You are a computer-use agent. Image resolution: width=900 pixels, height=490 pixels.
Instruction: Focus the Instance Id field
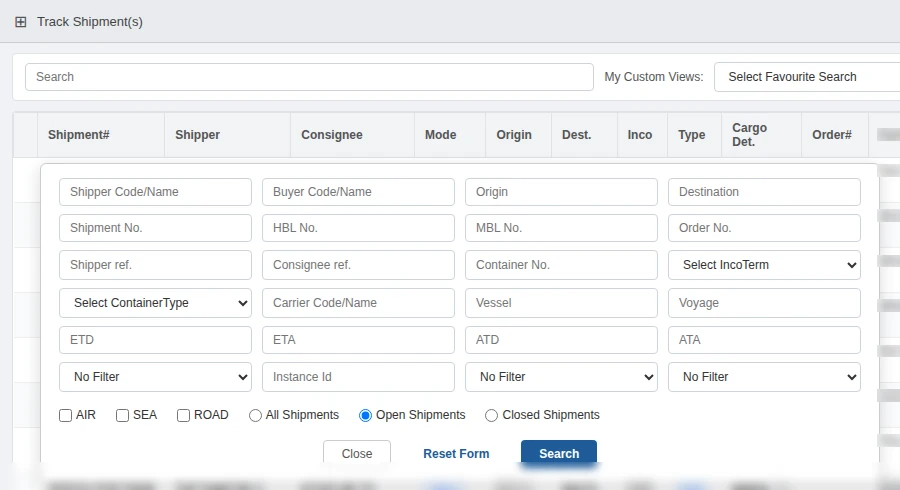coord(358,377)
